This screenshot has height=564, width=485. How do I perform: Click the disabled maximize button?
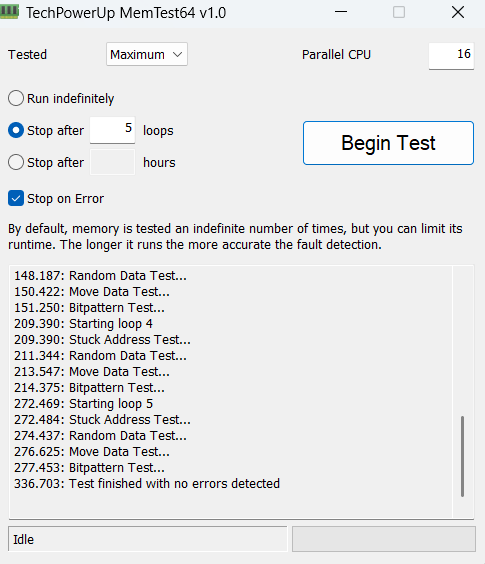coord(399,12)
